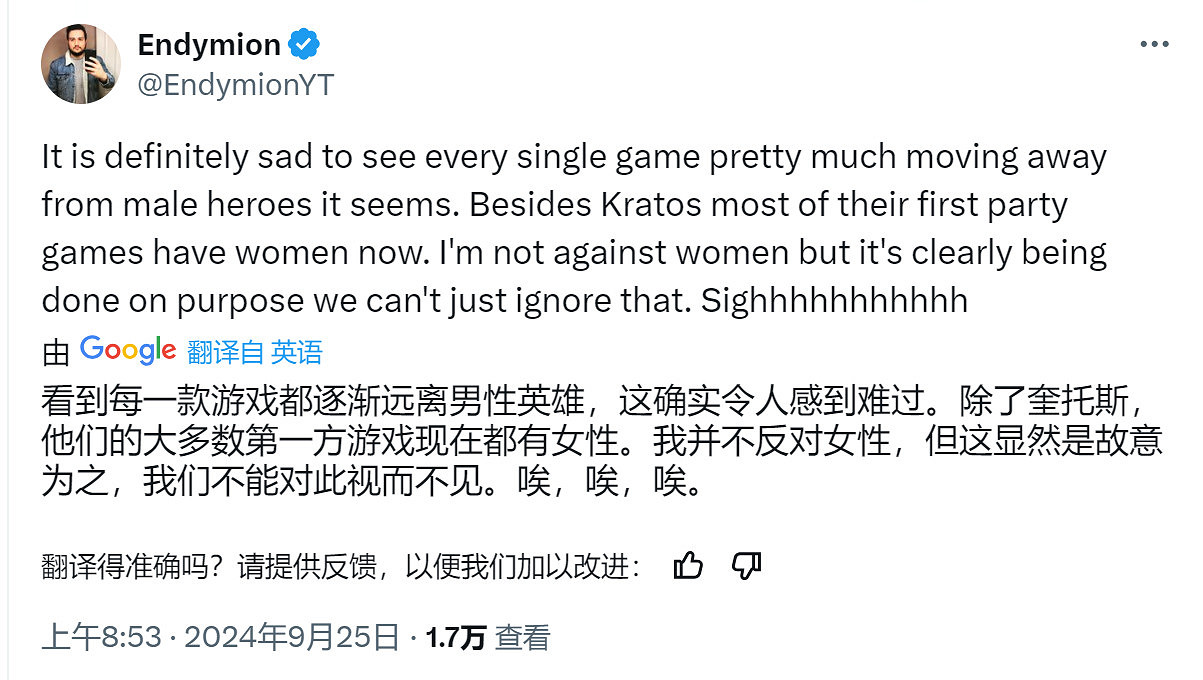The image size is (1203, 680).
Task: Click the @EndymionYT handle
Action: click(236, 85)
